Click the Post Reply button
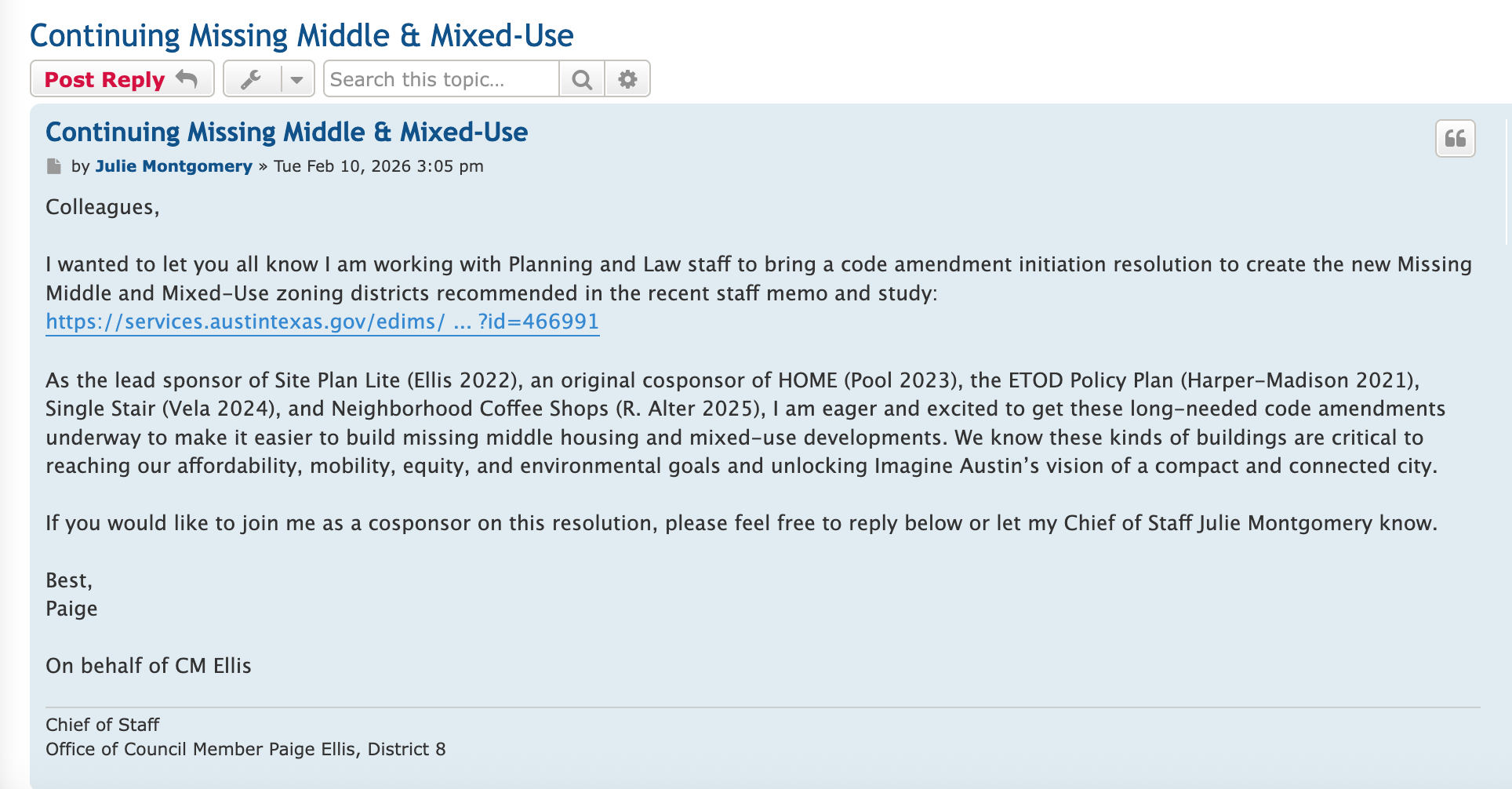The height and width of the screenshot is (789, 1512). [105, 79]
